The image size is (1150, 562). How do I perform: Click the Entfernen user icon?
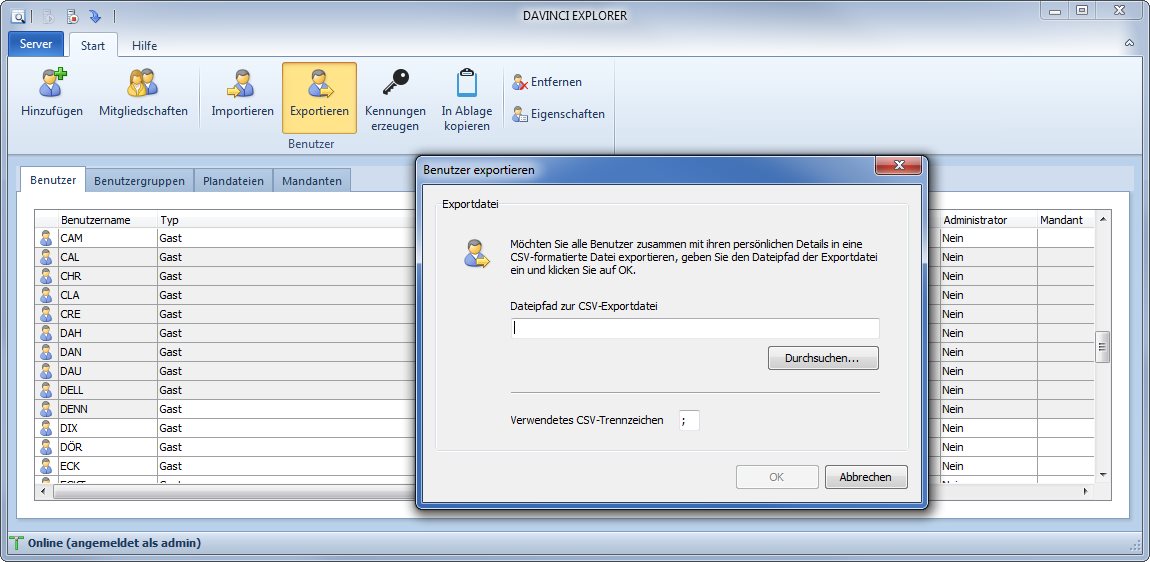(x=520, y=82)
